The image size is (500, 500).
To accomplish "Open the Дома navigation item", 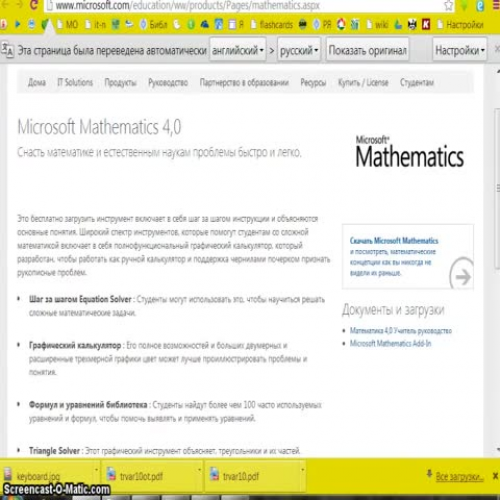I will coord(37,82).
